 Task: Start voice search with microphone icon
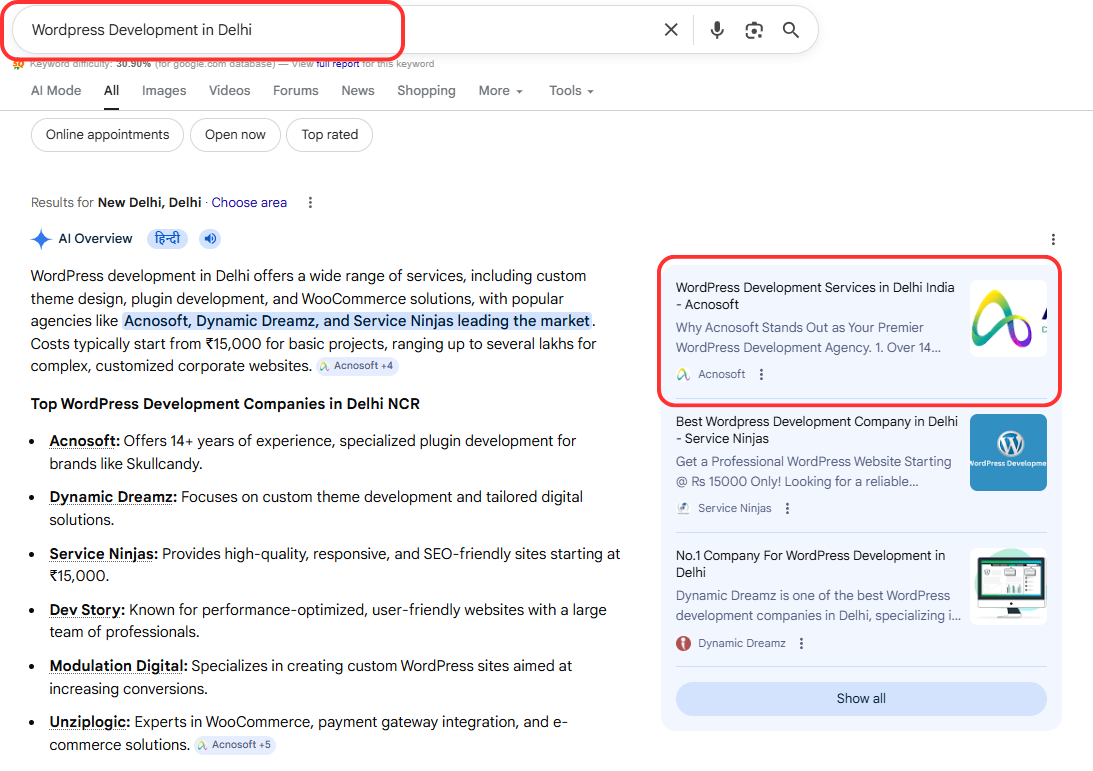[x=717, y=30]
